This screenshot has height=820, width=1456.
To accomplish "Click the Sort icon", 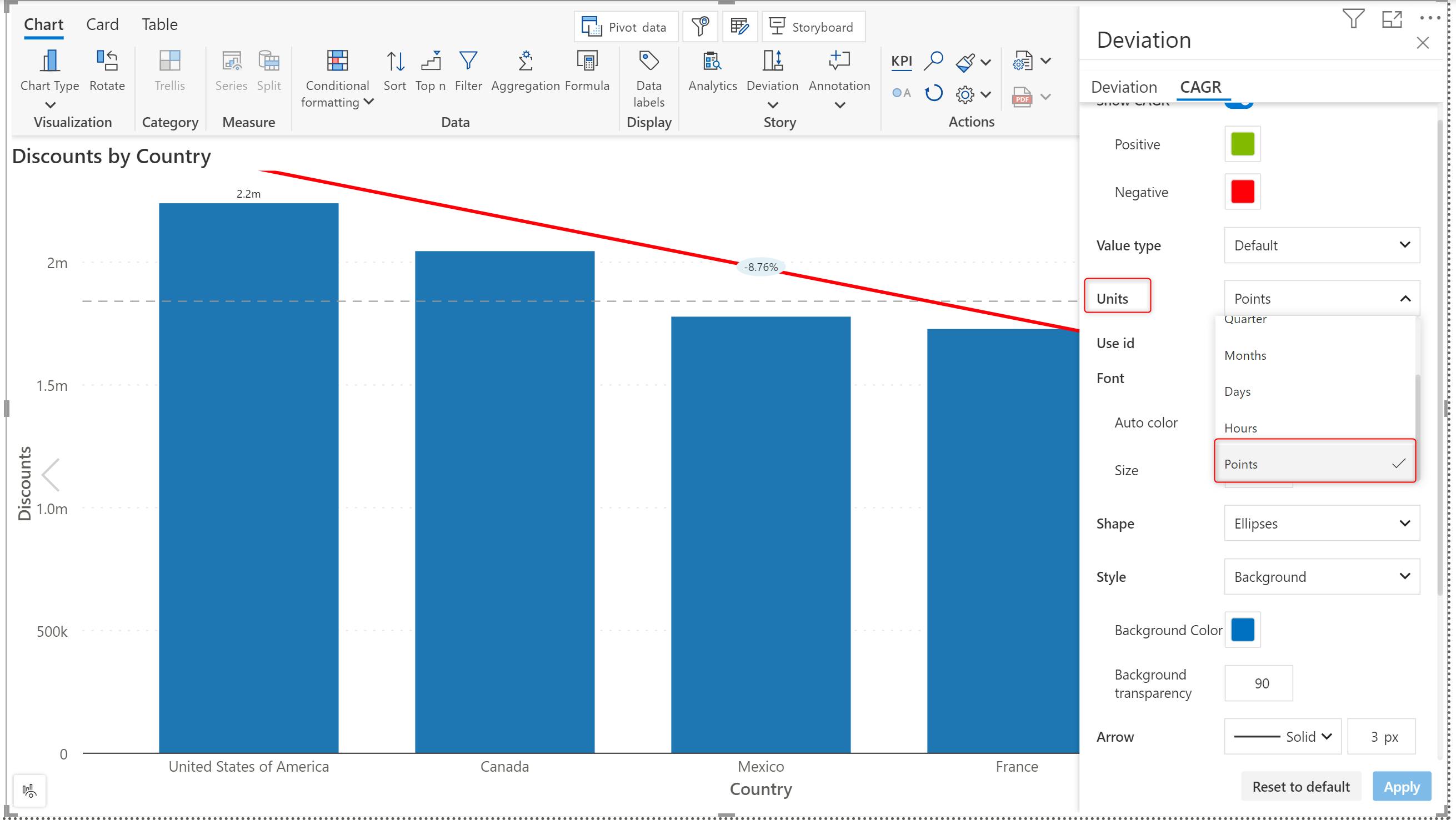I will click(x=394, y=61).
